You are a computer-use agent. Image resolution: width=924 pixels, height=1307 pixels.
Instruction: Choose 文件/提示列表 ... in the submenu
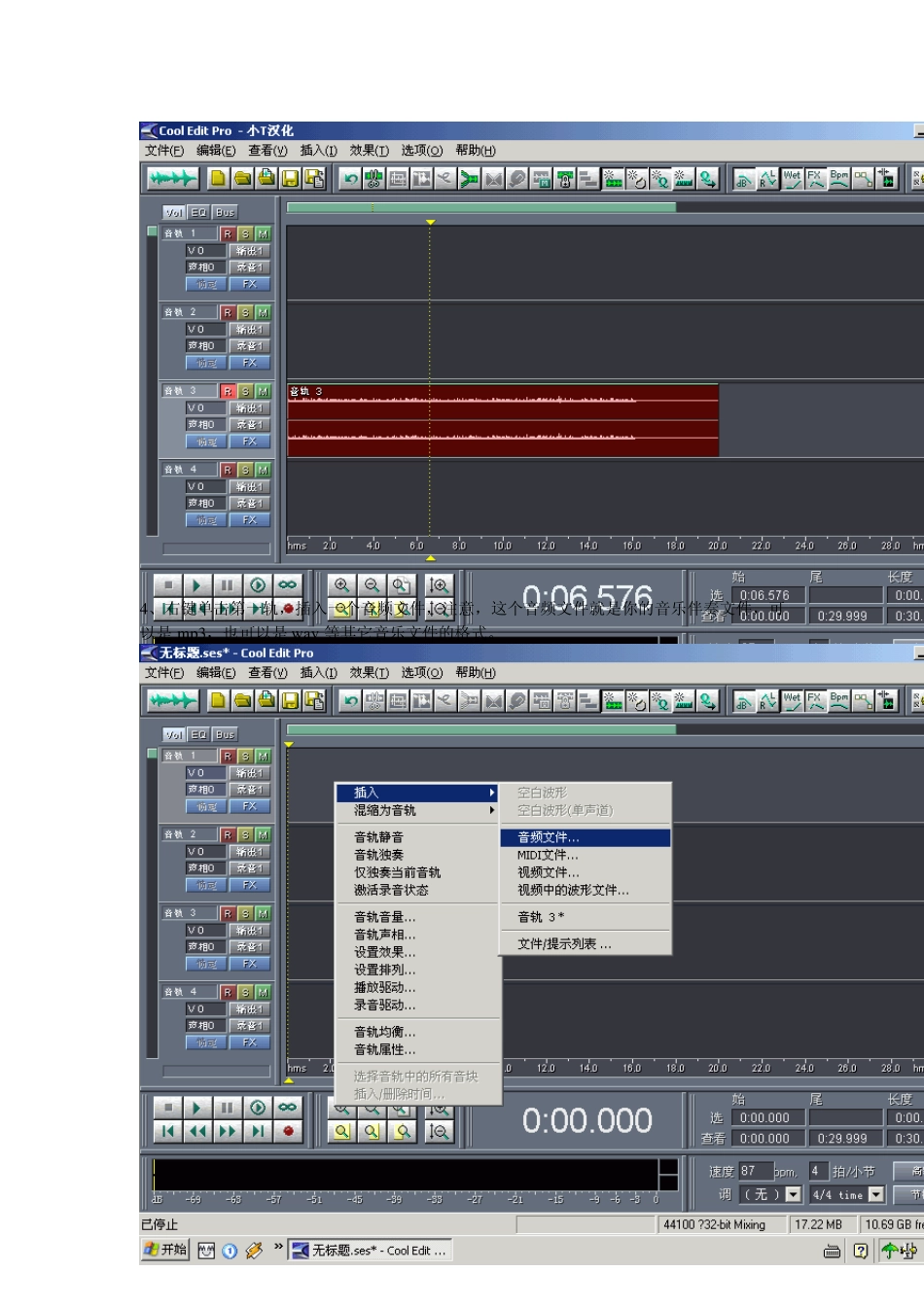[x=586, y=943]
